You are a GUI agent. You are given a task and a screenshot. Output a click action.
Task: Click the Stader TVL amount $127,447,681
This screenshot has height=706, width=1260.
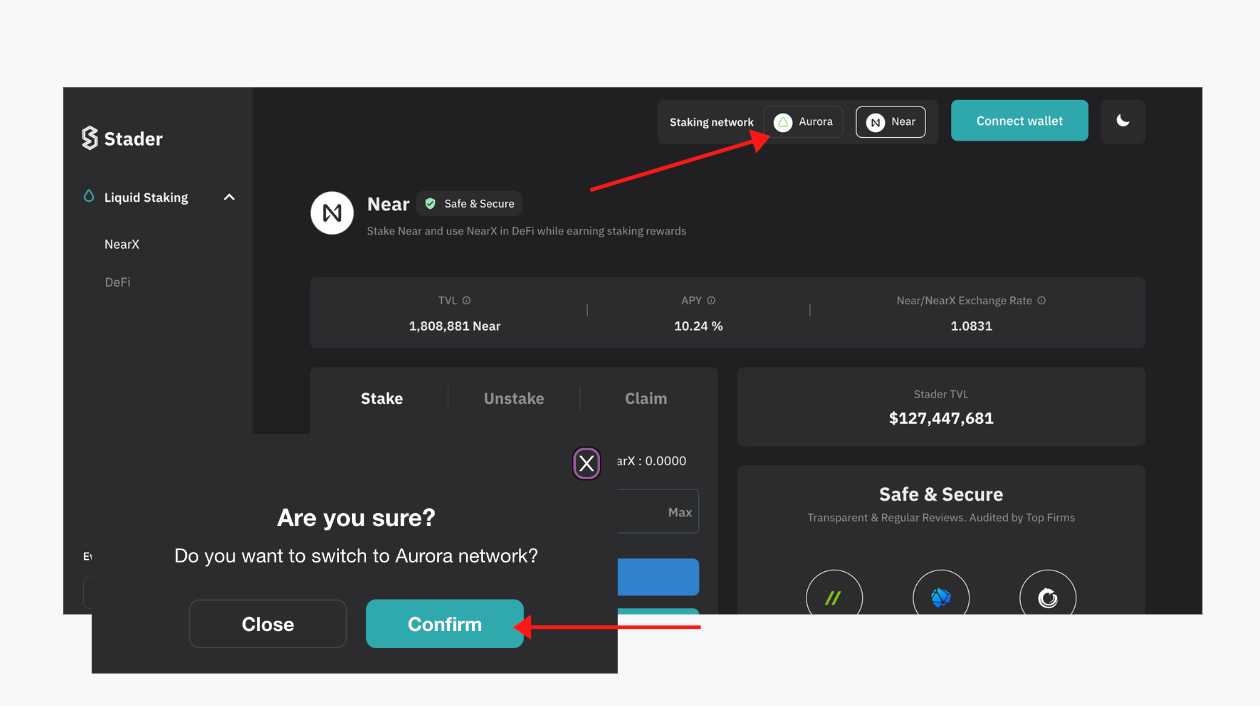[x=941, y=418]
